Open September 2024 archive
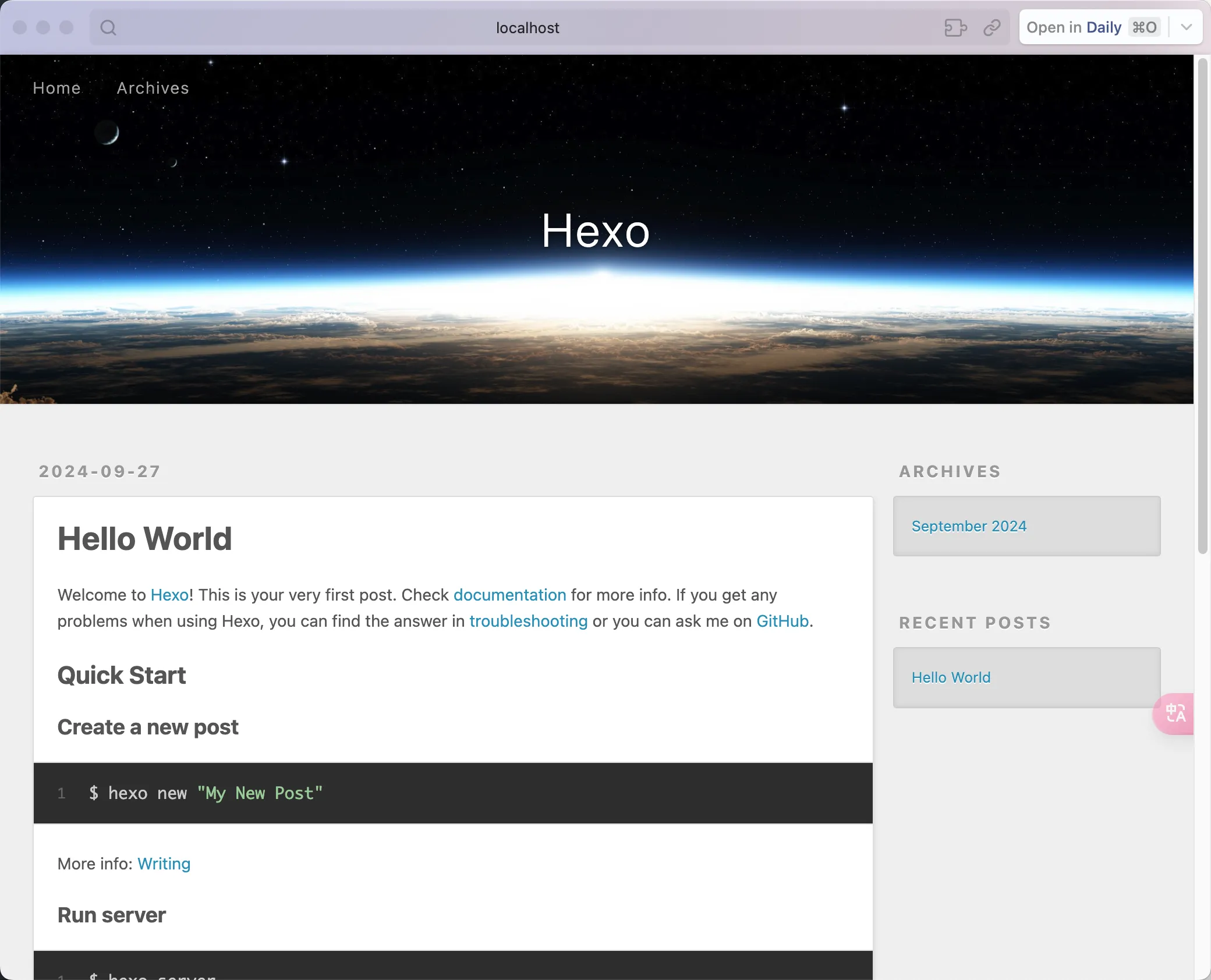Viewport: 1211px width, 980px height. [x=969, y=526]
